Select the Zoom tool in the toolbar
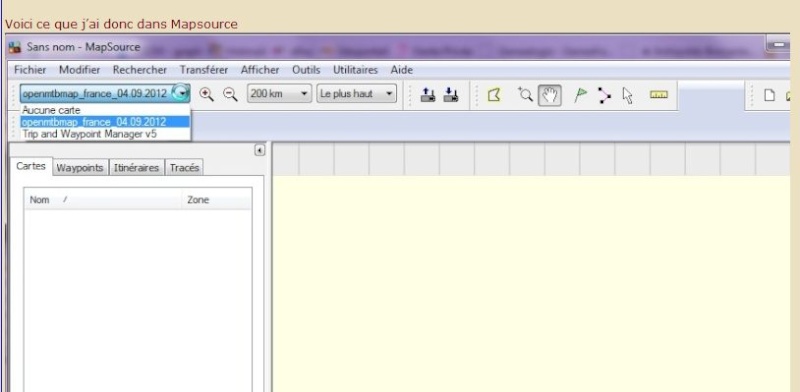The image size is (800, 392). click(525, 94)
